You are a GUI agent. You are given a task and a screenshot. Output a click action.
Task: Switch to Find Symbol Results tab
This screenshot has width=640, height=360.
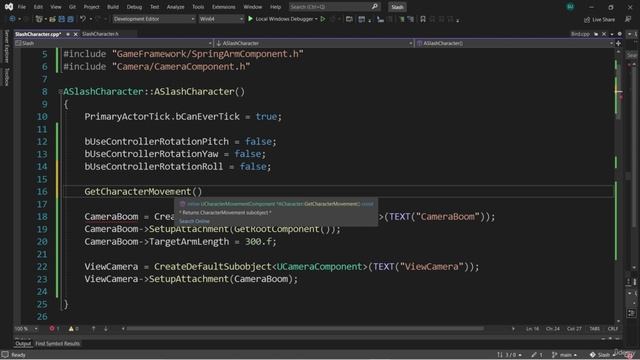pos(58,344)
